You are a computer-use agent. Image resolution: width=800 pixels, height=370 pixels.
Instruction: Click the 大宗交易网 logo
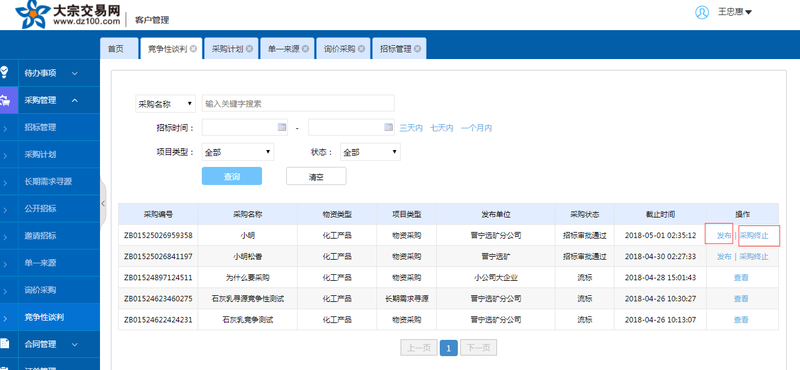click(x=68, y=14)
